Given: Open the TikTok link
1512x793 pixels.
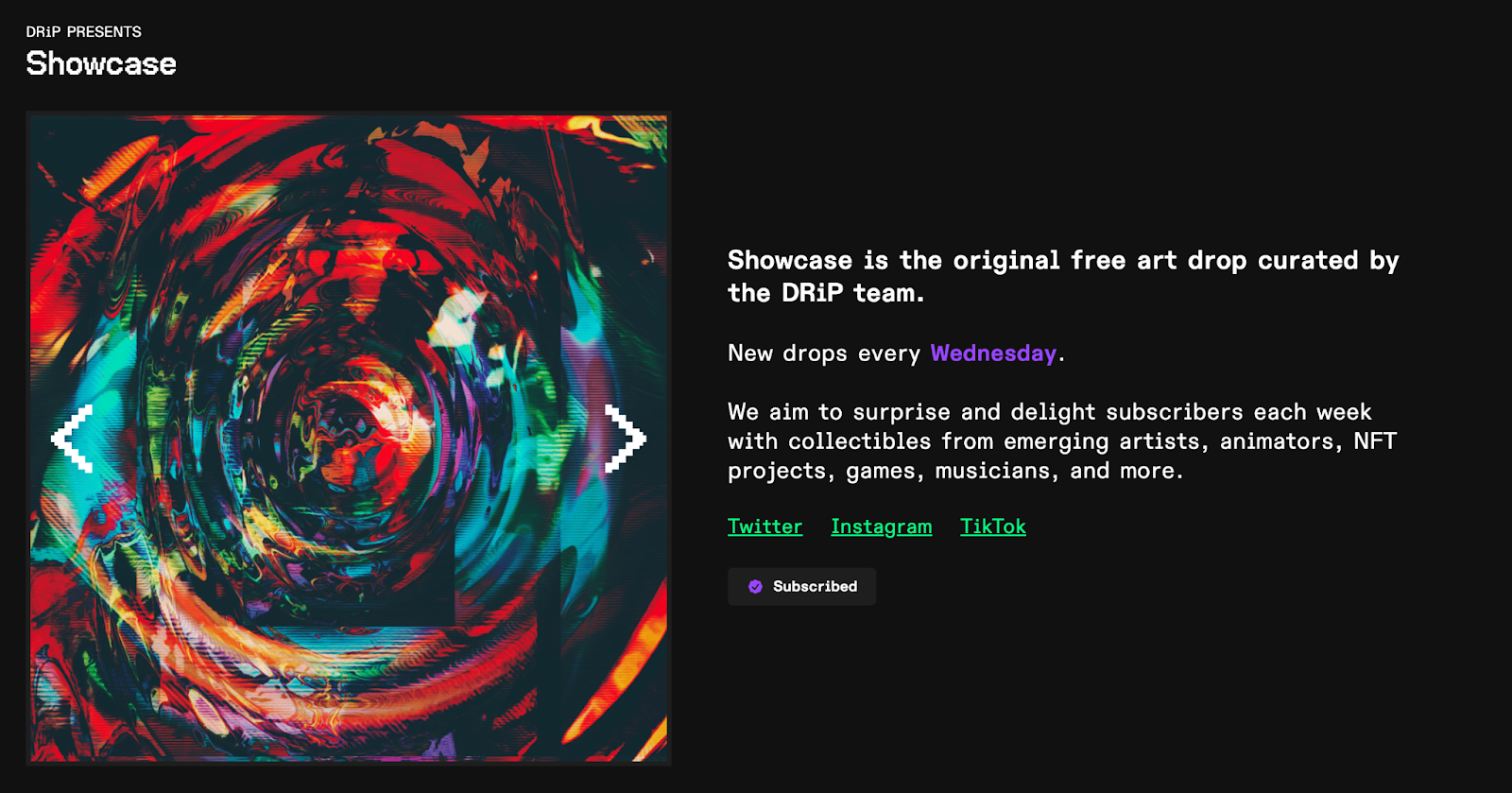Looking at the screenshot, I should [992, 526].
